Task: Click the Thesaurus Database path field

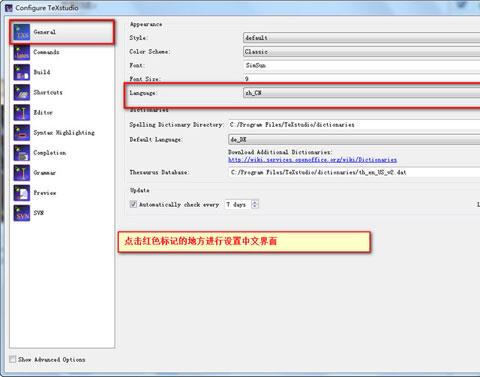Action: [x=354, y=172]
